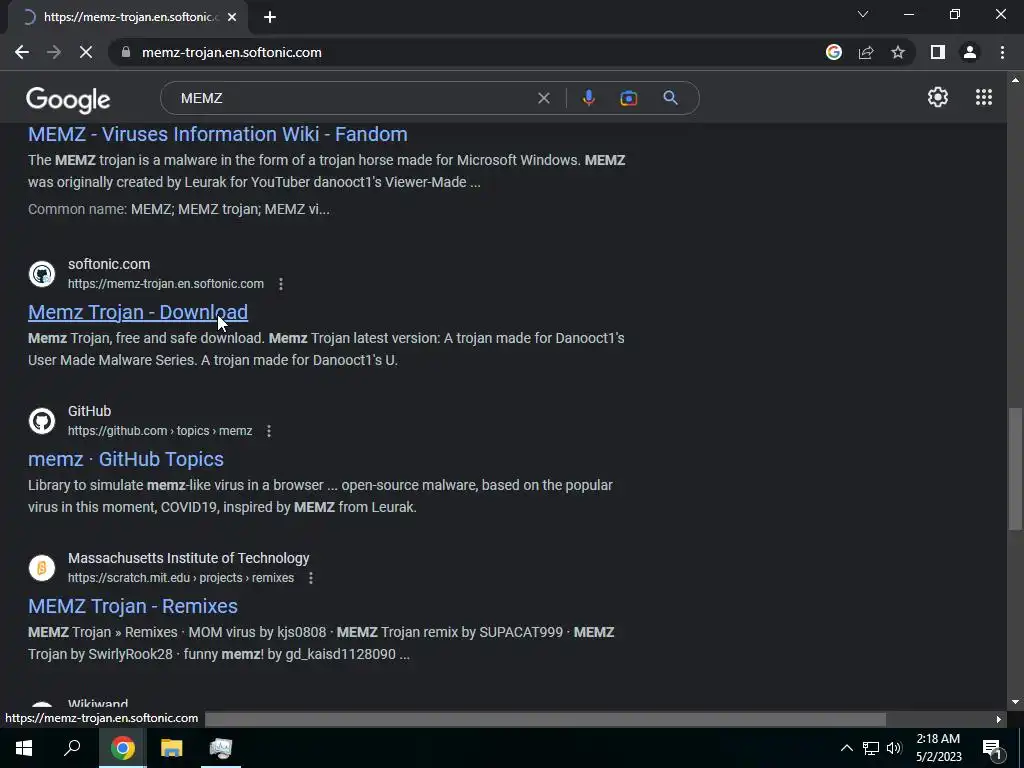Close the softonic tab
1024x768 pixels.
tap(232, 17)
